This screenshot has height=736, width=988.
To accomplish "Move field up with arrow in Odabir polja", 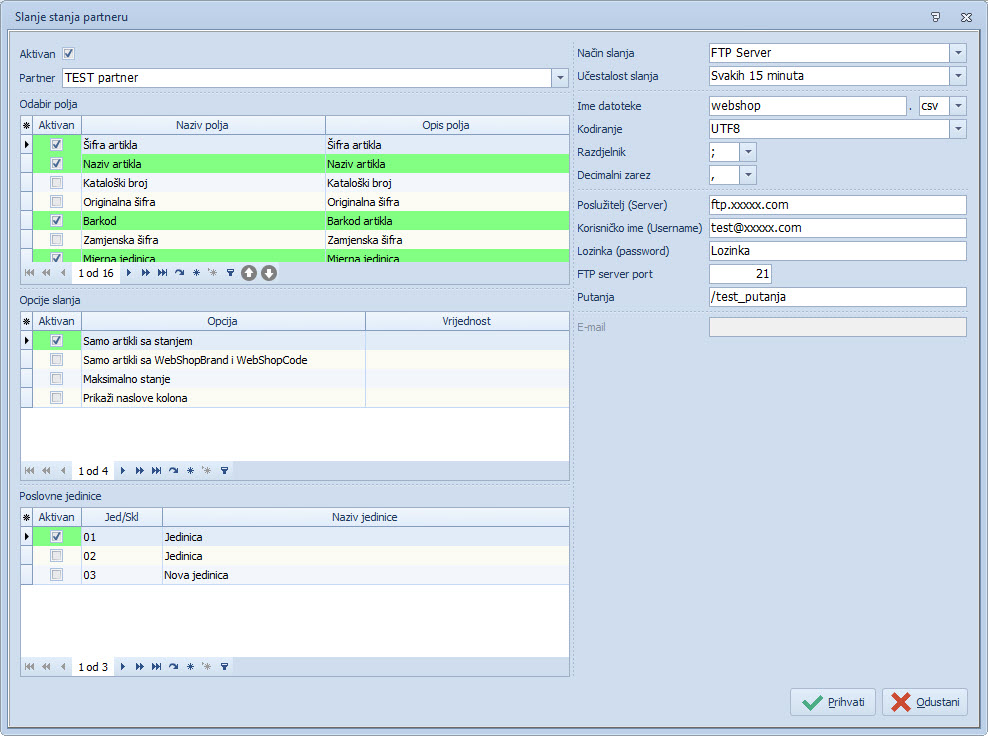I will click(x=249, y=273).
